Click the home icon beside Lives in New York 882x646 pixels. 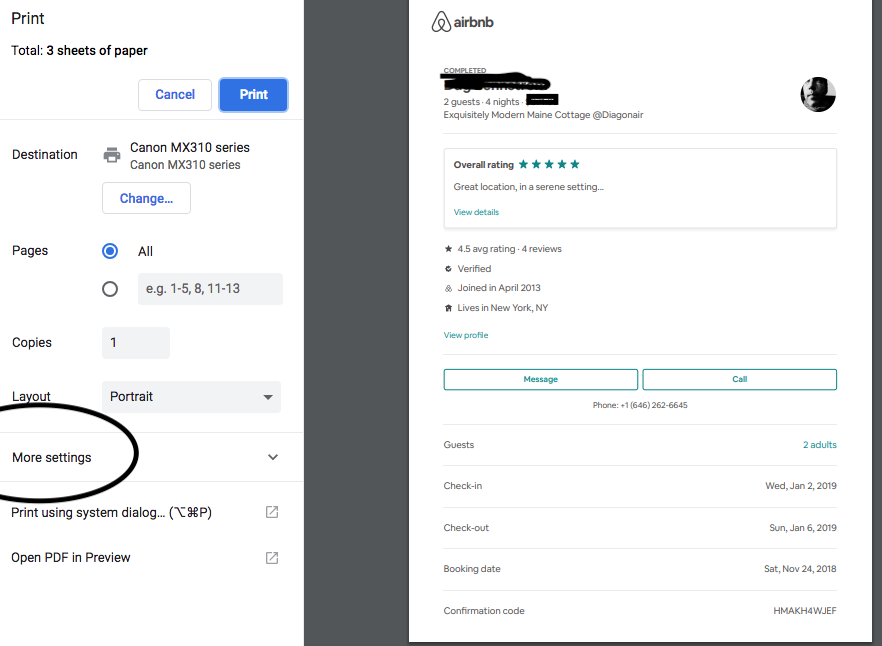pyautogui.click(x=448, y=309)
